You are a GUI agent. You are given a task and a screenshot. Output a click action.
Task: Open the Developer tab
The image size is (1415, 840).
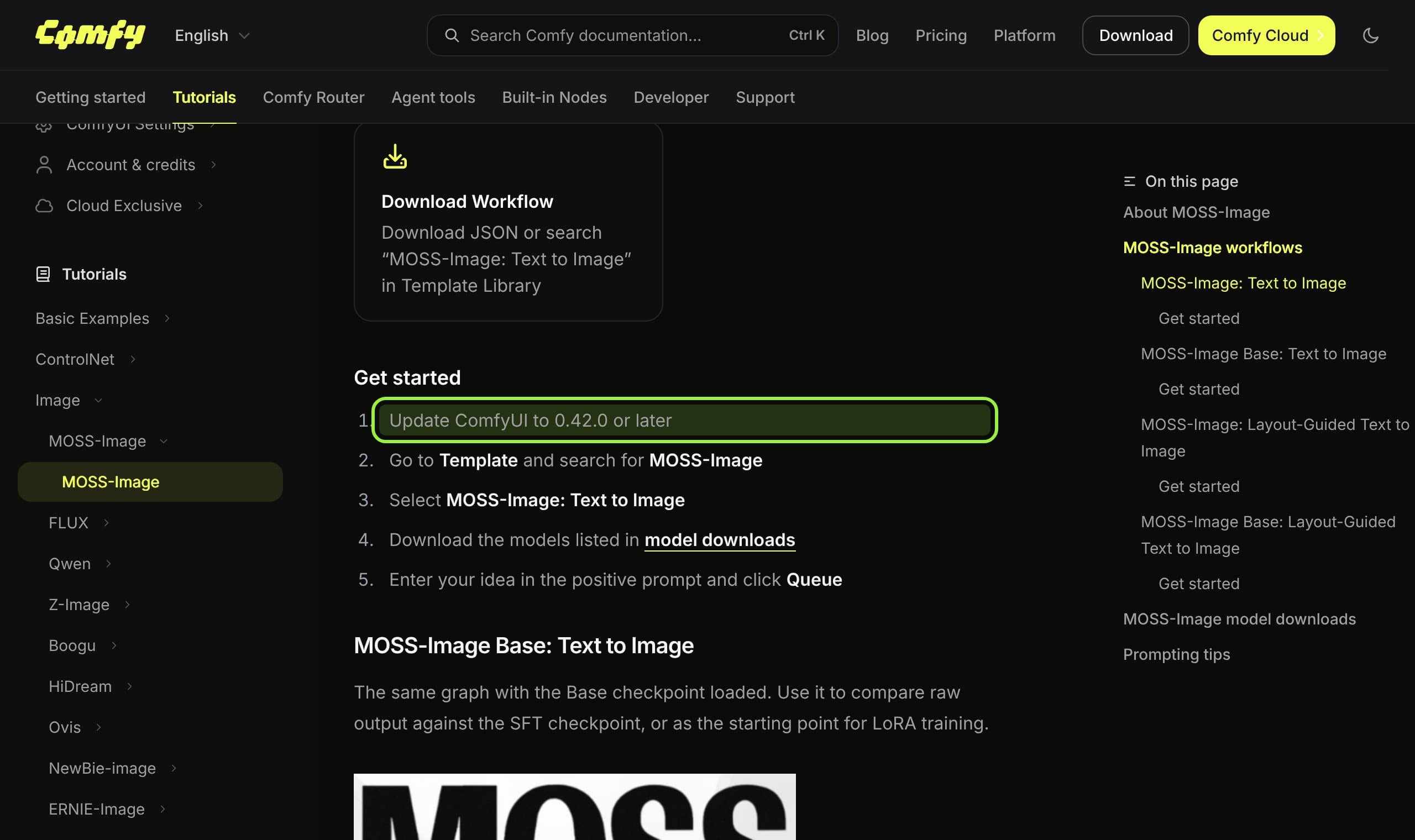pyautogui.click(x=670, y=97)
